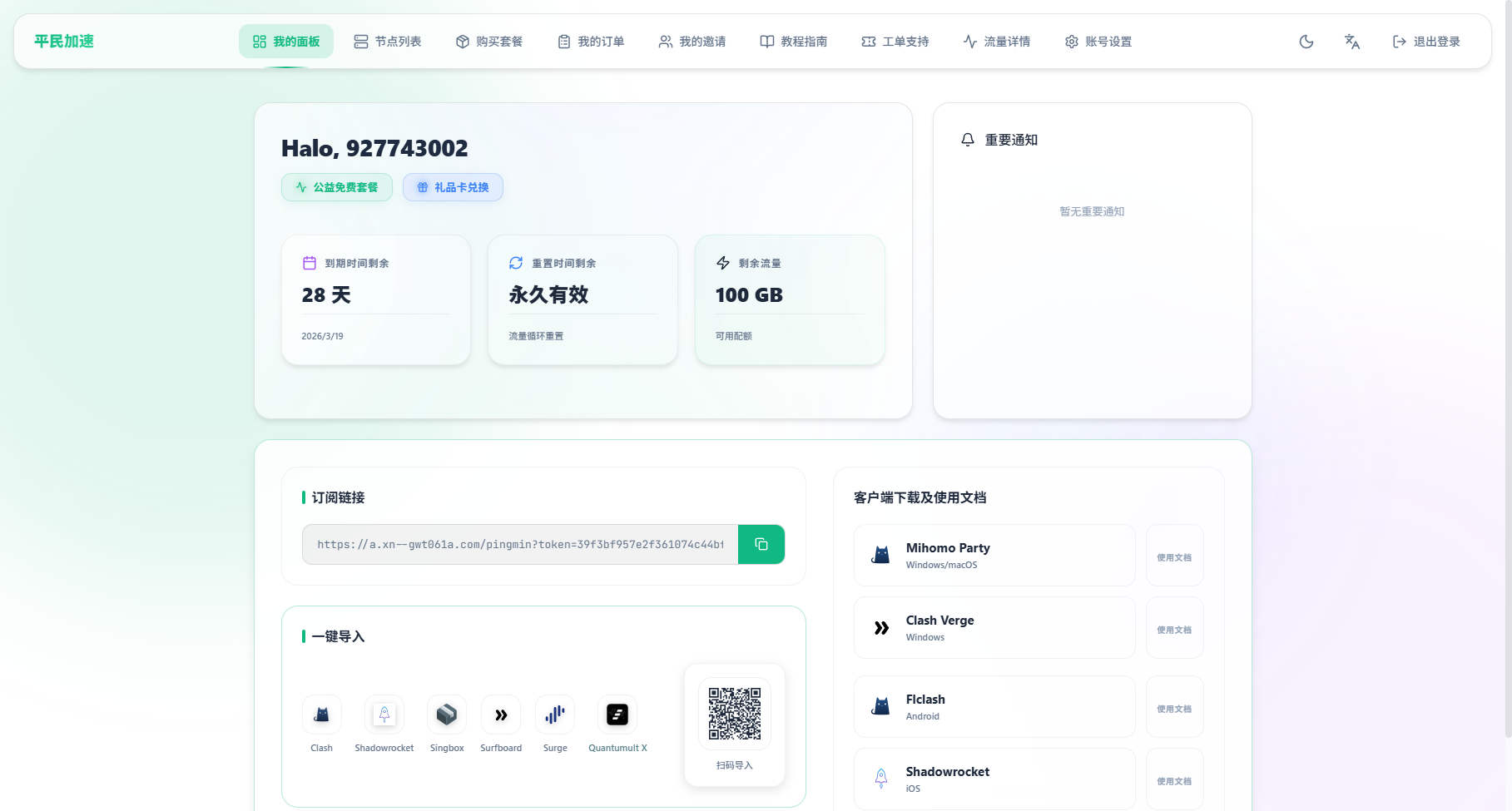
Task: Toggle dark mode with moon icon
Action: (1306, 42)
